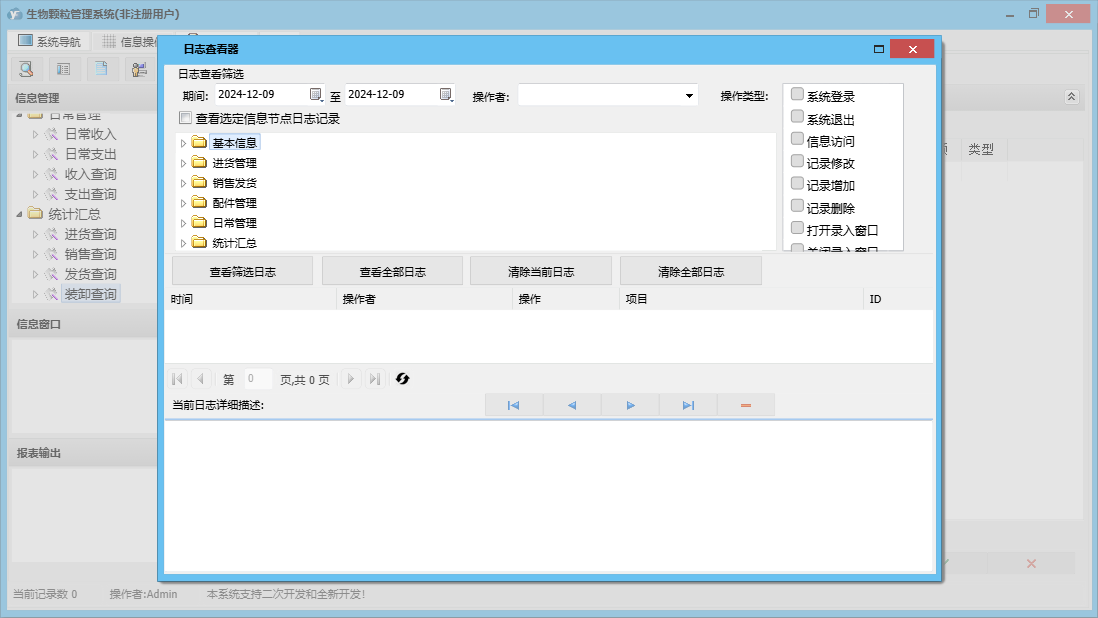Expand the 日常收入 node in sidebar
1098x618 pixels.
(x=35, y=134)
